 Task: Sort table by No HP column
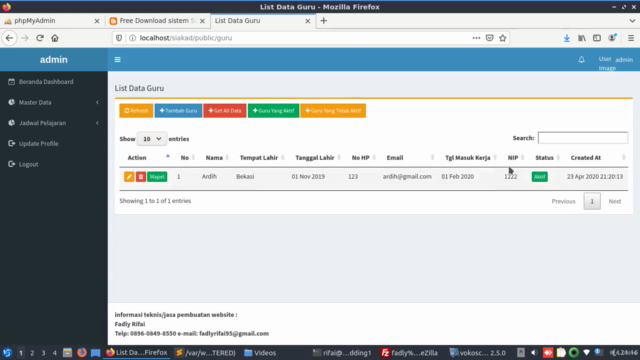[x=360, y=158]
